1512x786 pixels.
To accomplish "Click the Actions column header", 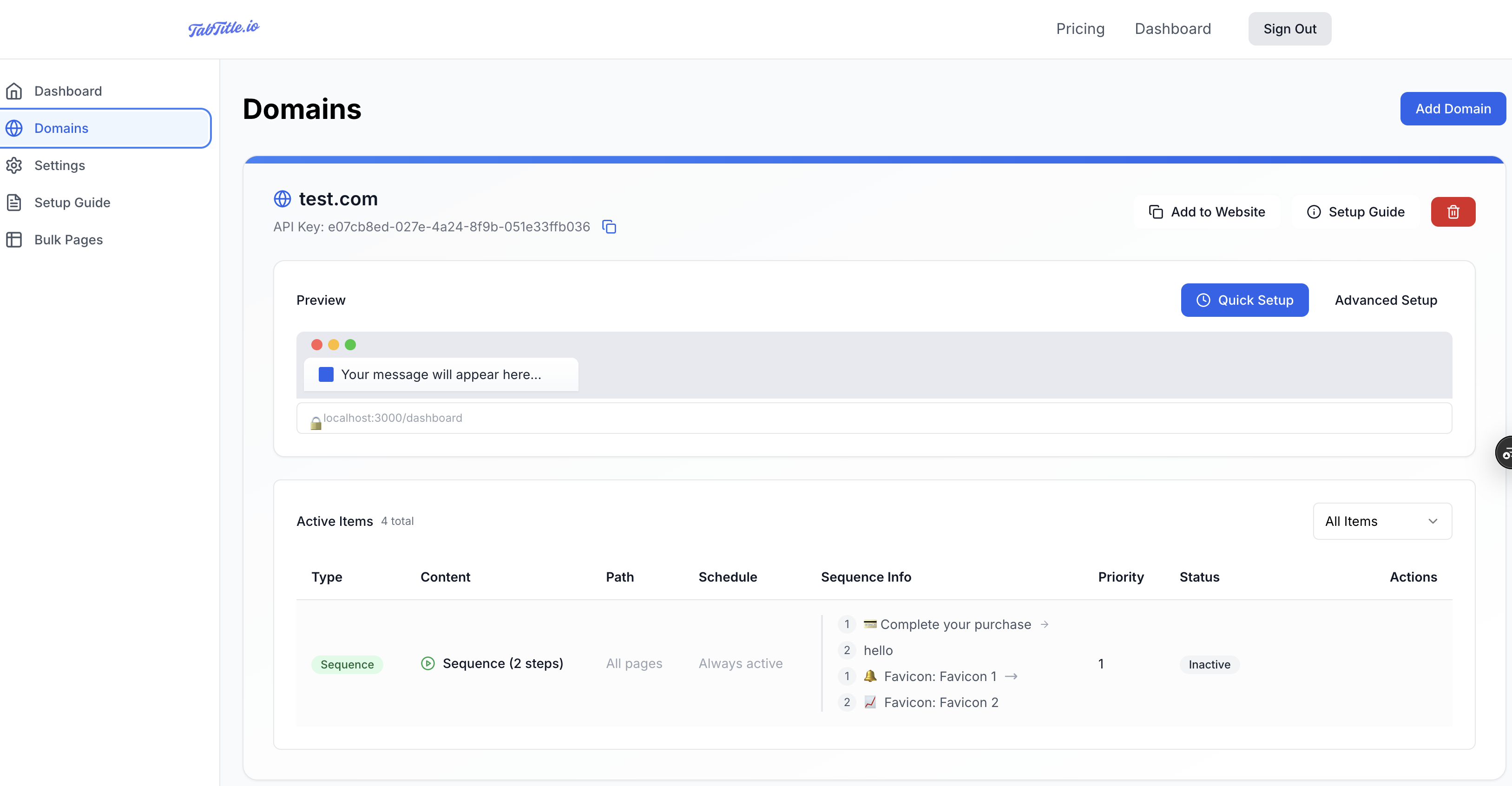I will click(x=1413, y=577).
